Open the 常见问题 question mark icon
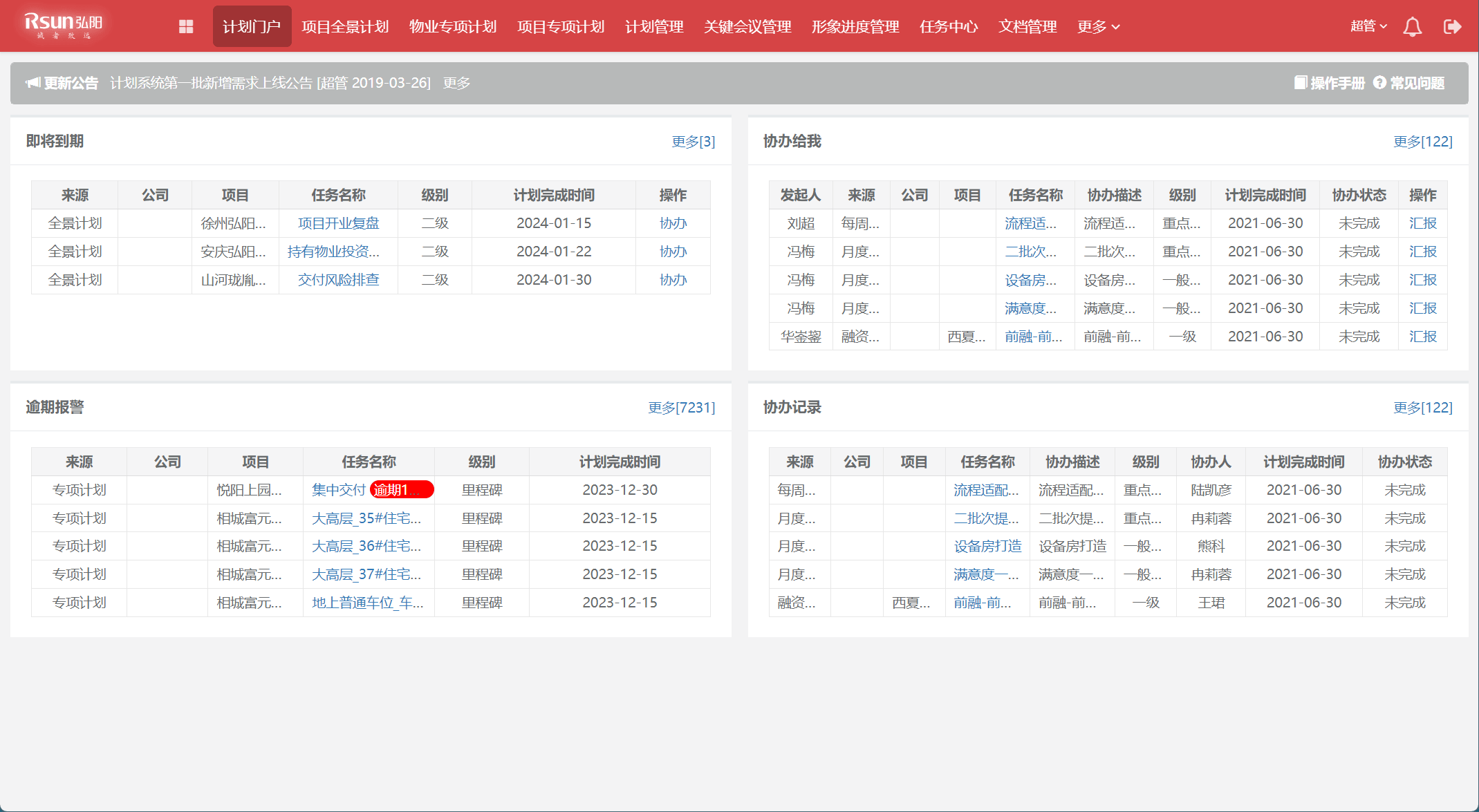The image size is (1479, 812). click(x=1379, y=83)
